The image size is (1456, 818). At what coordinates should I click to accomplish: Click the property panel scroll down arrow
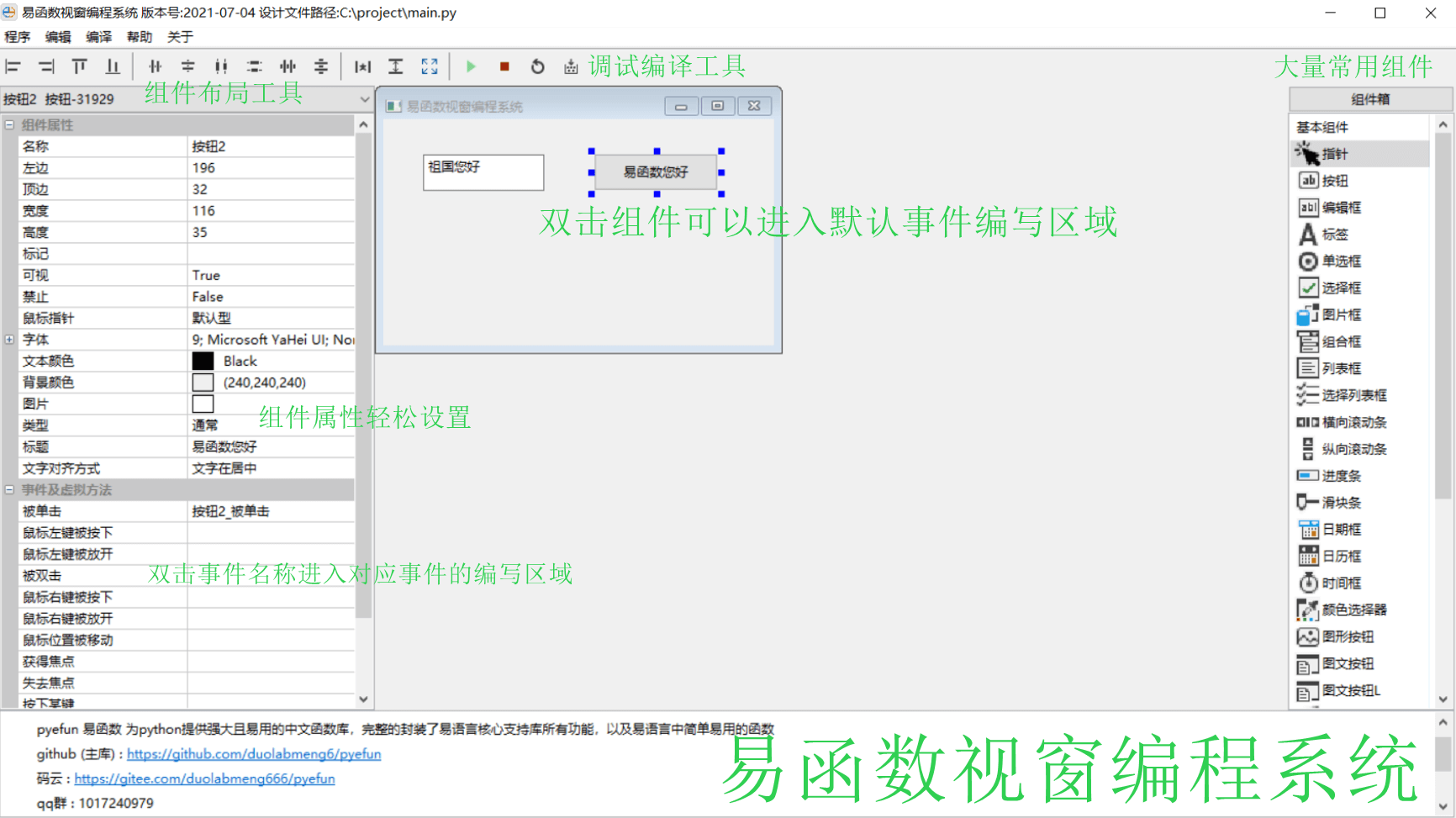[x=363, y=699]
